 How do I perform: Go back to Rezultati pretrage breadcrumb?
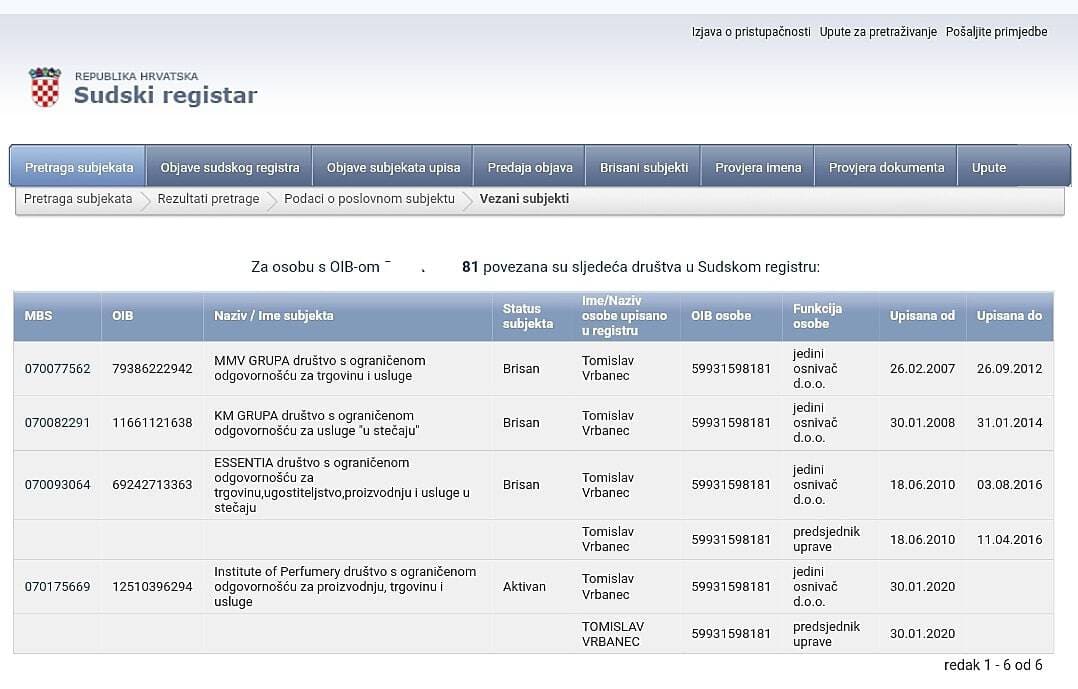(x=208, y=199)
